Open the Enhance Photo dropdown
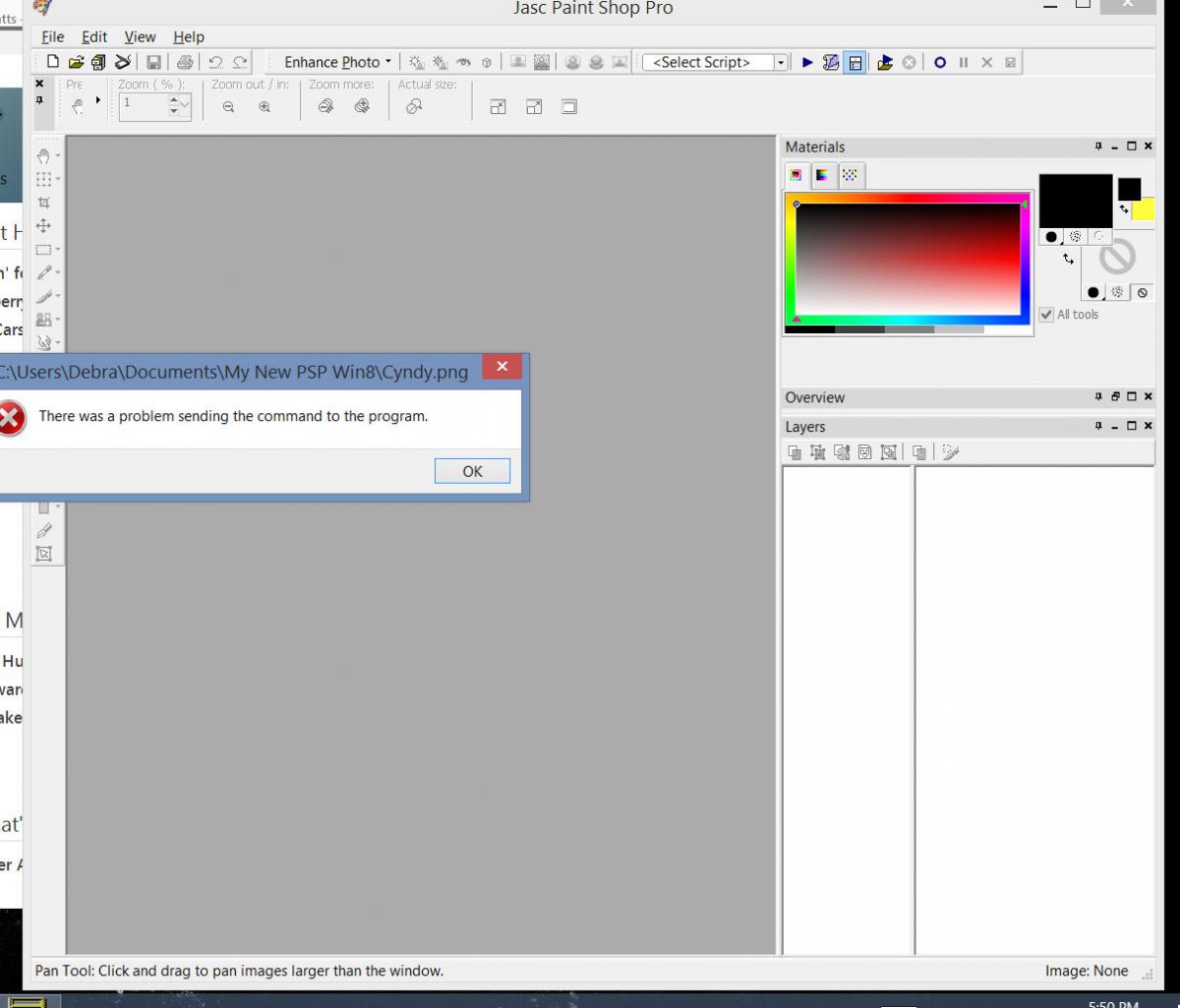This screenshot has width=1180, height=1008. pos(337,62)
